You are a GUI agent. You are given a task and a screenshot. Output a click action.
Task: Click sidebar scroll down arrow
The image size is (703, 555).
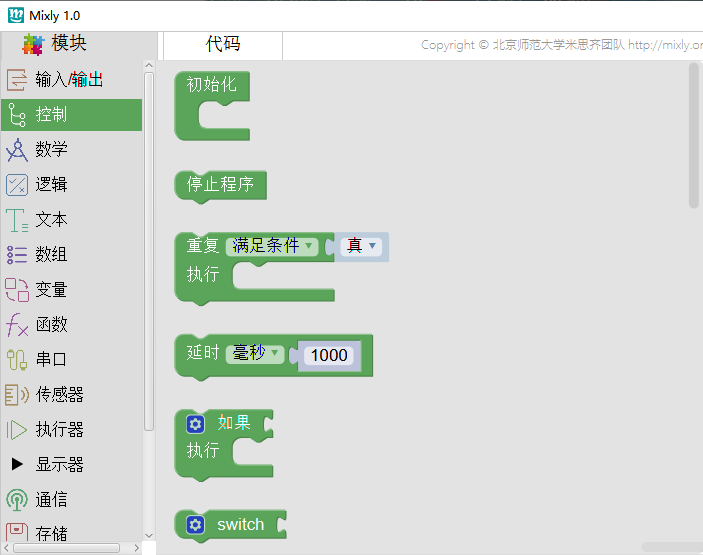149,535
